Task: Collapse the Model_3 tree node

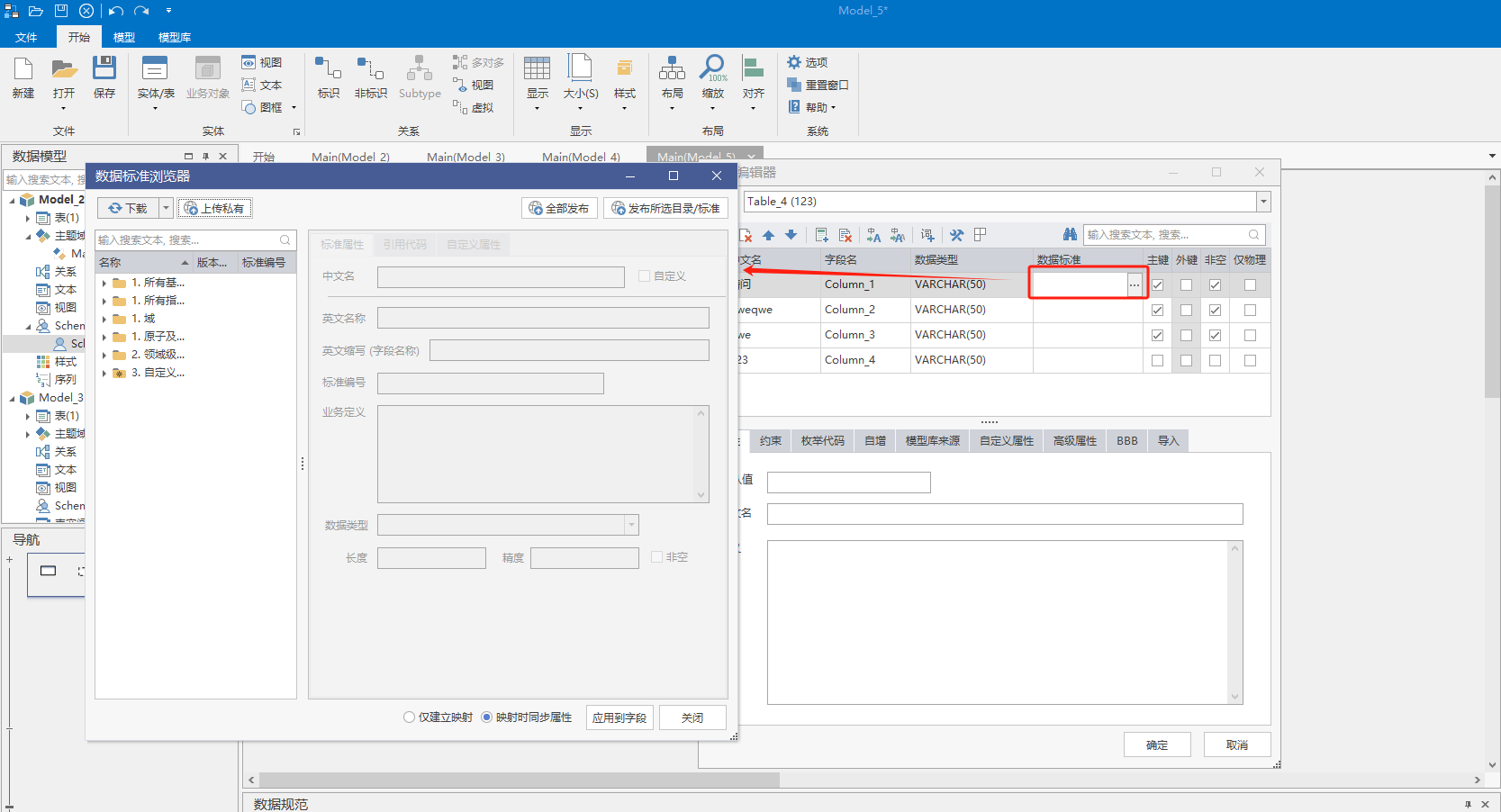Action: tap(12, 398)
